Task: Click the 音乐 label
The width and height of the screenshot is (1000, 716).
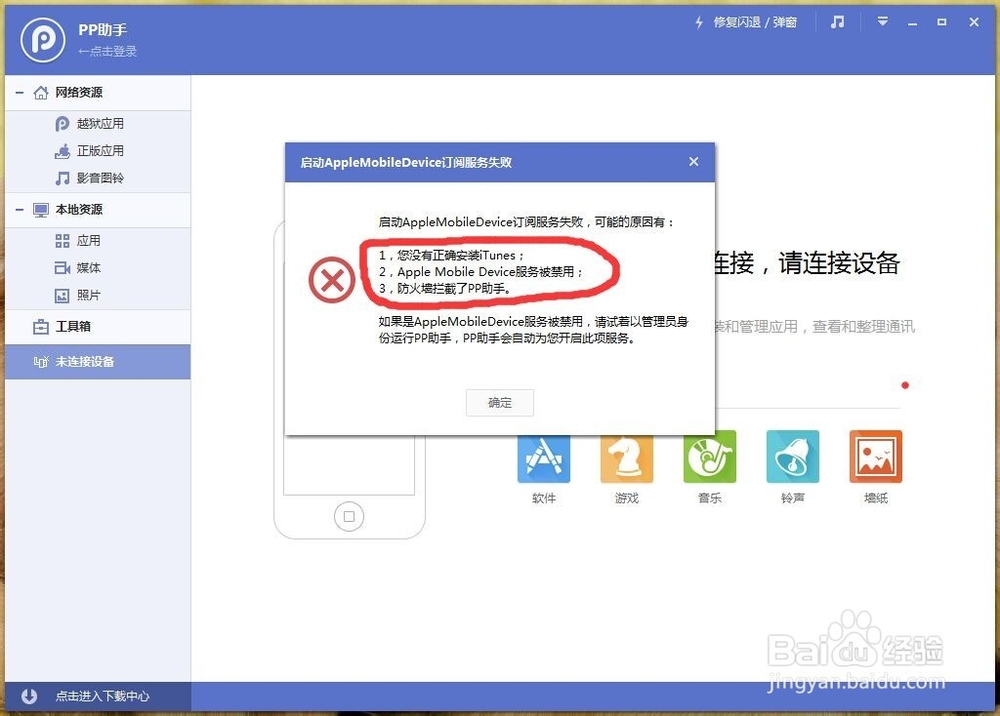Action: point(710,498)
